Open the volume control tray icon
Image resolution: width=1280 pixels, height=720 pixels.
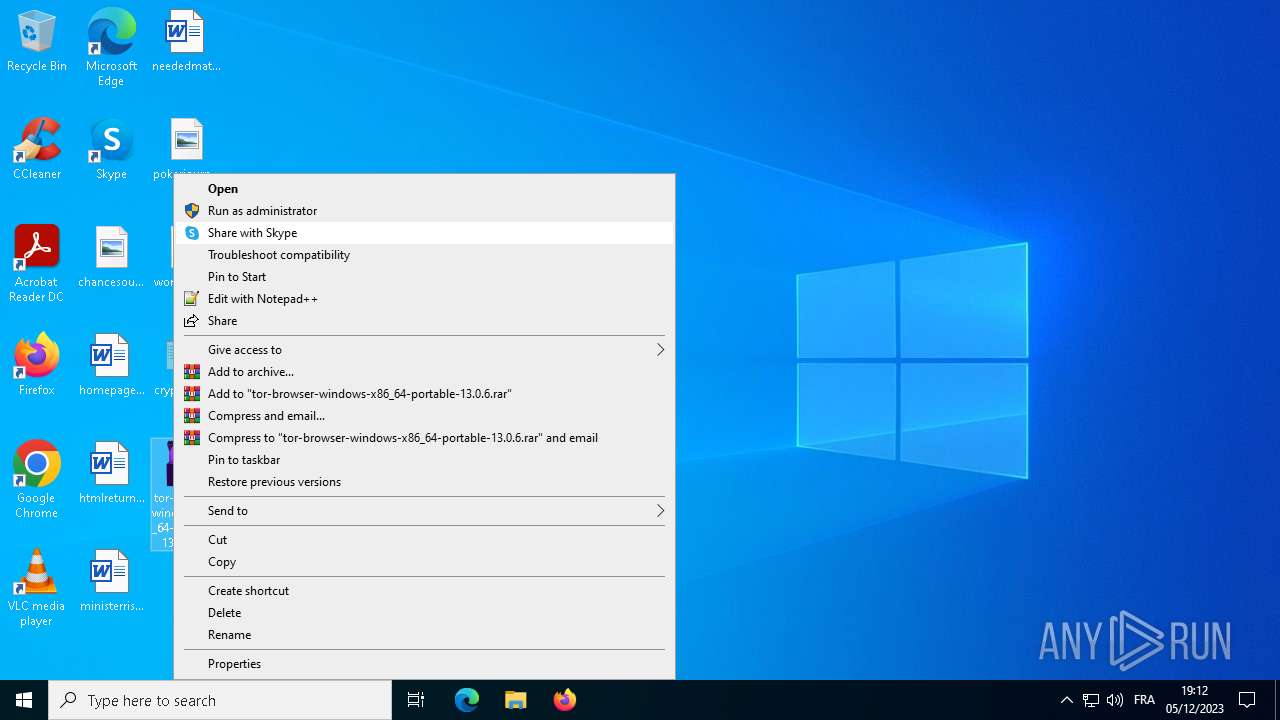click(1115, 700)
